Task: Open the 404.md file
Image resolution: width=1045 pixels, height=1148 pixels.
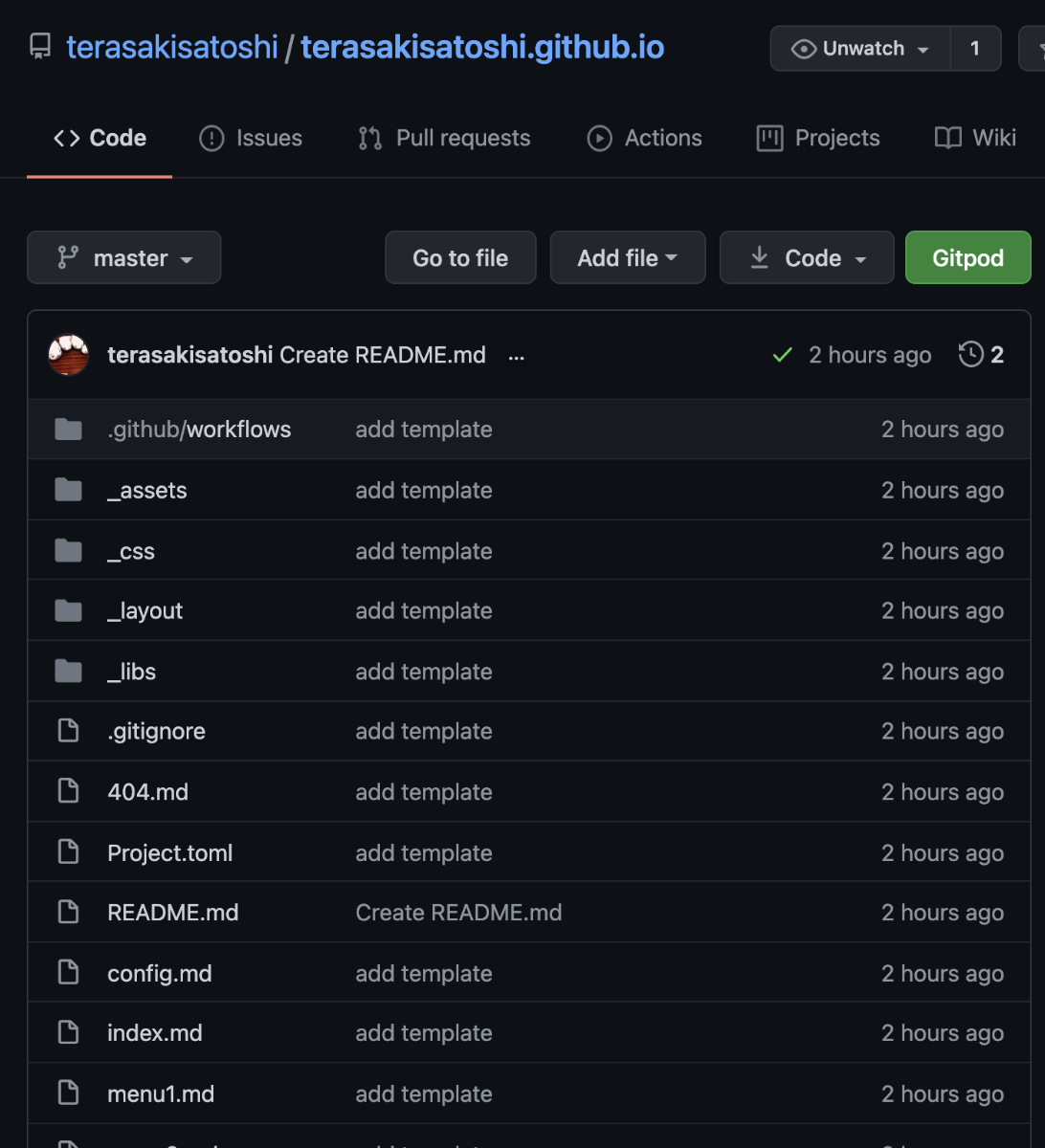Action: tap(148, 792)
